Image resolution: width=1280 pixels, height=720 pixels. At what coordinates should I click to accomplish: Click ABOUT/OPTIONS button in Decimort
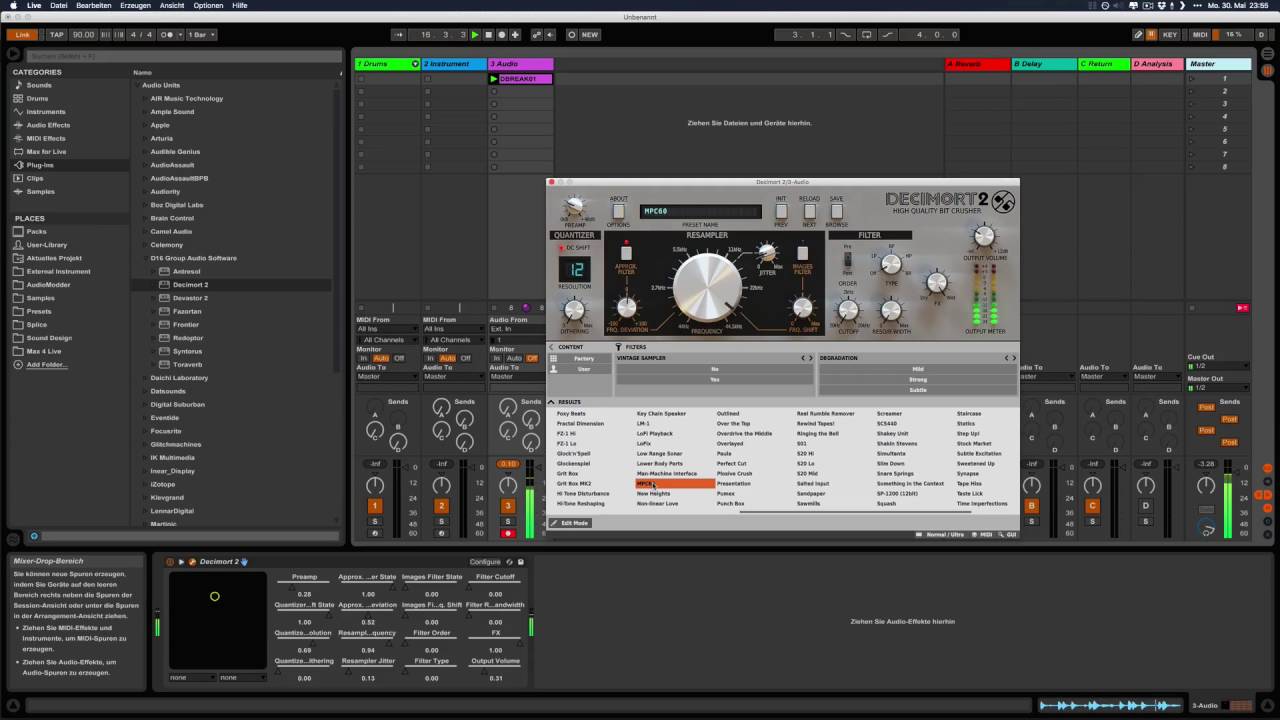pyautogui.click(x=619, y=211)
